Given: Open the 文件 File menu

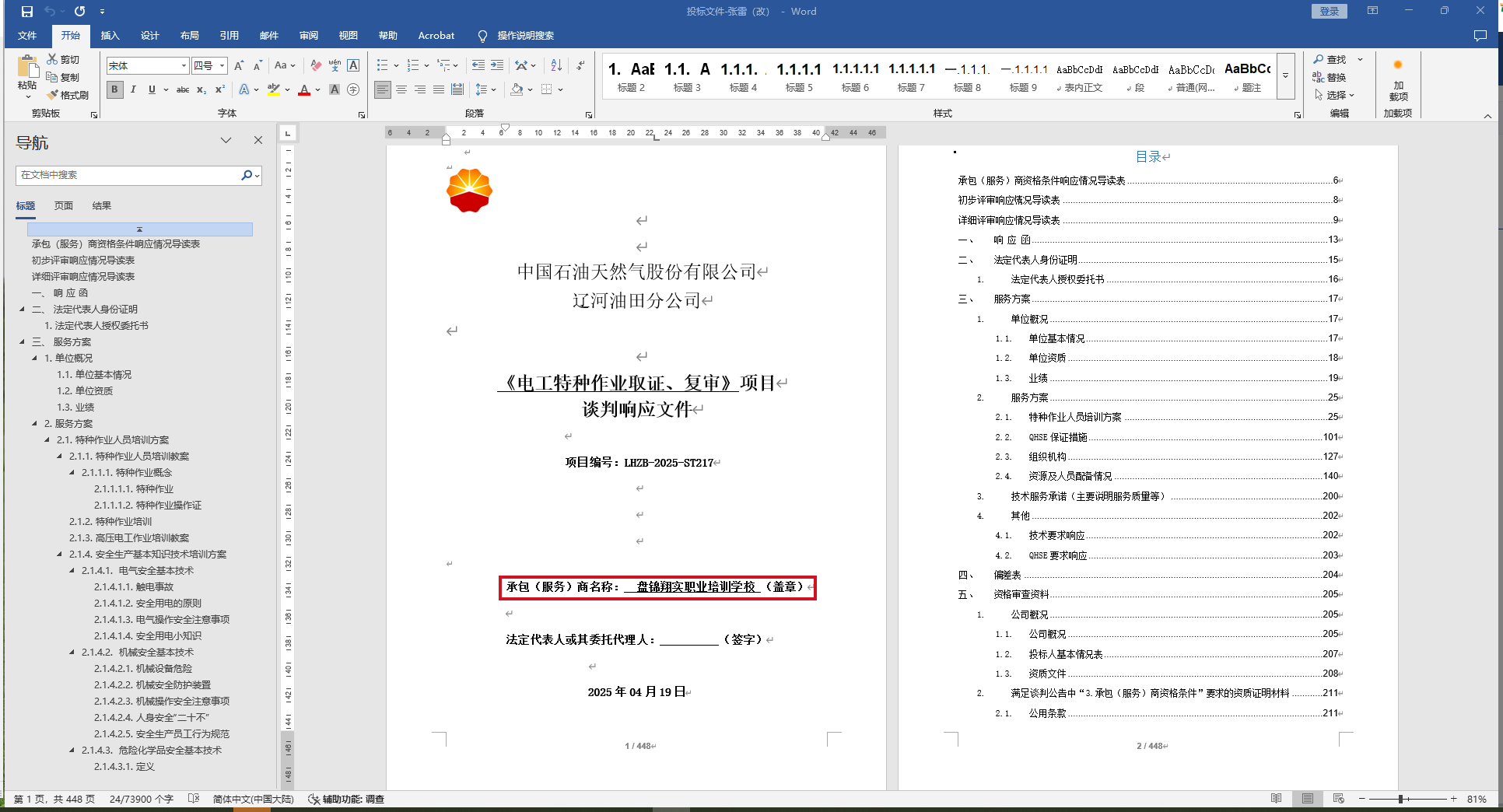Looking at the screenshot, I should 27,36.
